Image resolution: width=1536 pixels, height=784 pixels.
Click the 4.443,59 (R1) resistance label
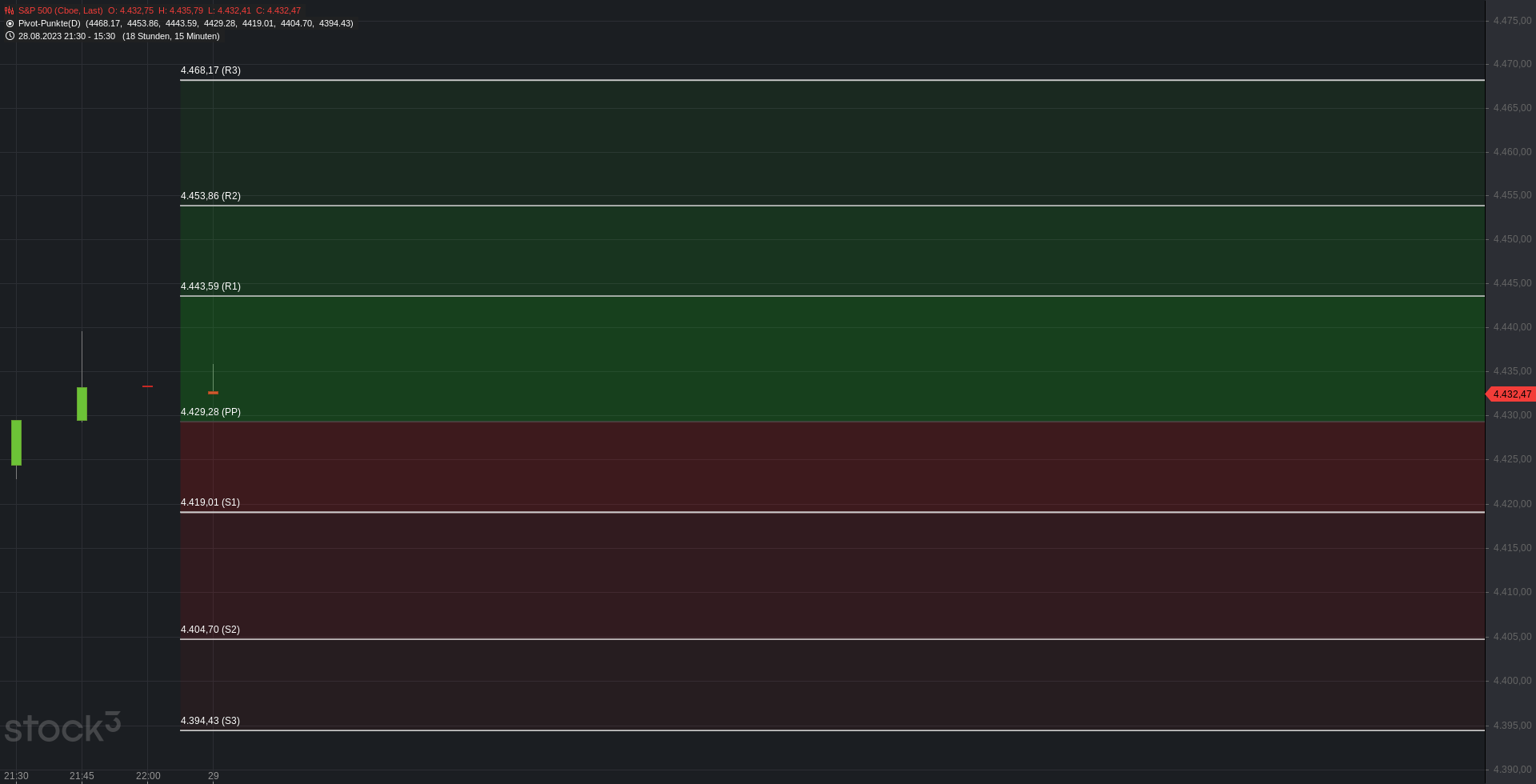click(x=210, y=286)
